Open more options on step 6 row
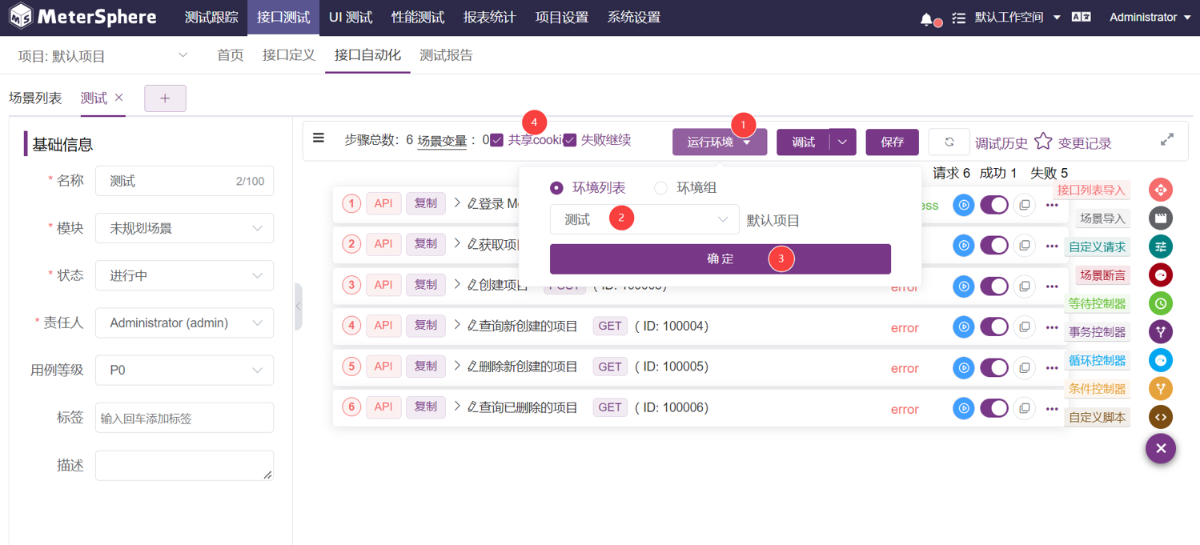 1052,408
